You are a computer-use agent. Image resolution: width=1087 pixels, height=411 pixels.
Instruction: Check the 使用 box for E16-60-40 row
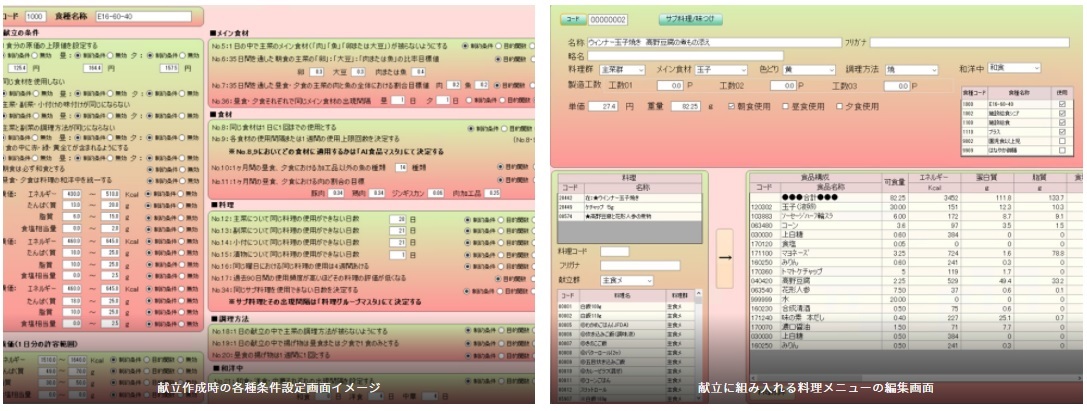1060,103
